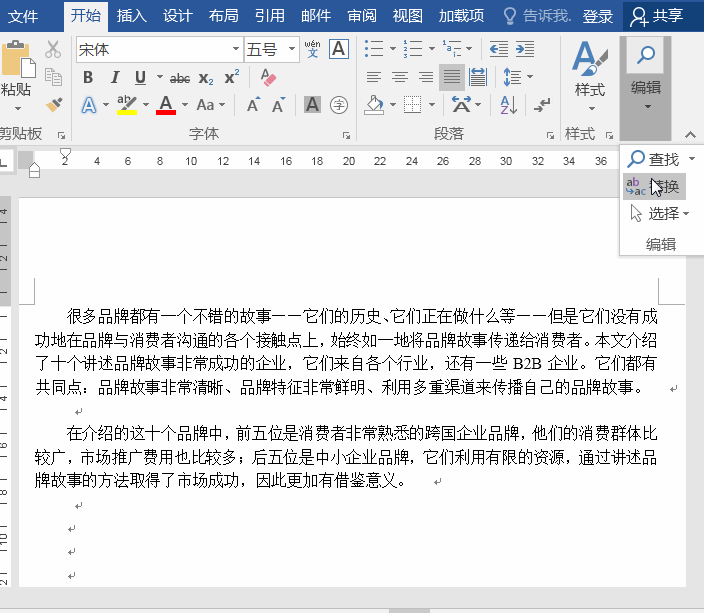Switch to 布局 layout tab
The height and width of the screenshot is (613, 704).
point(224,16)
